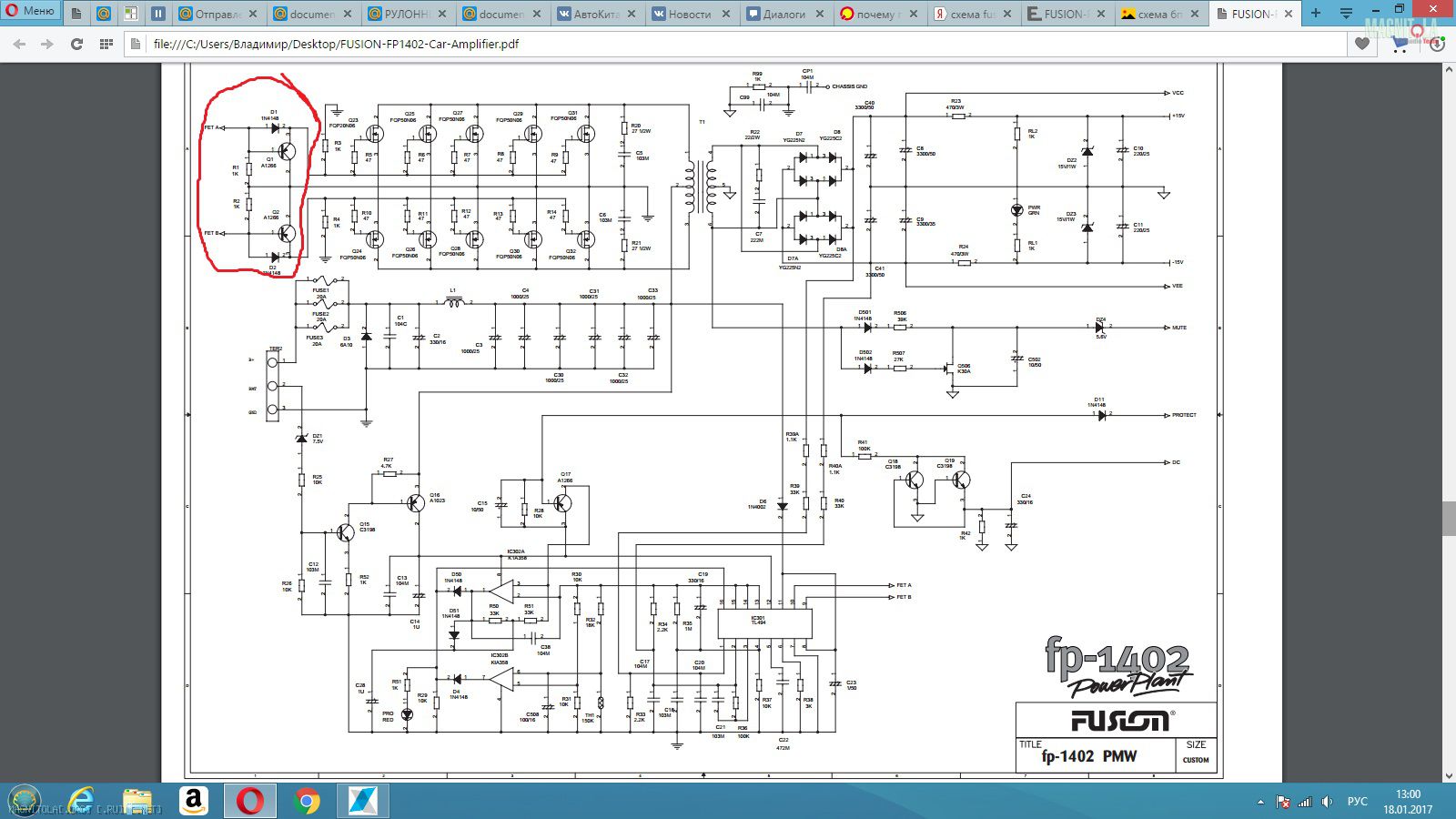Open Internet Explorer from taskbar
1456x819 pixels.
tap(80, 802)
